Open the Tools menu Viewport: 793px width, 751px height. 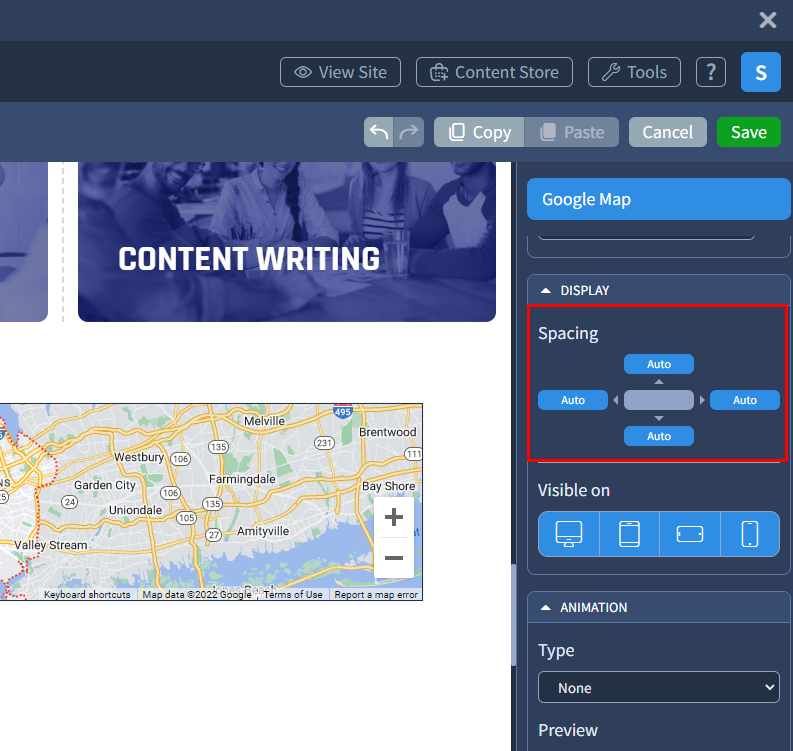pyautogui.click(x=635, y=72)
